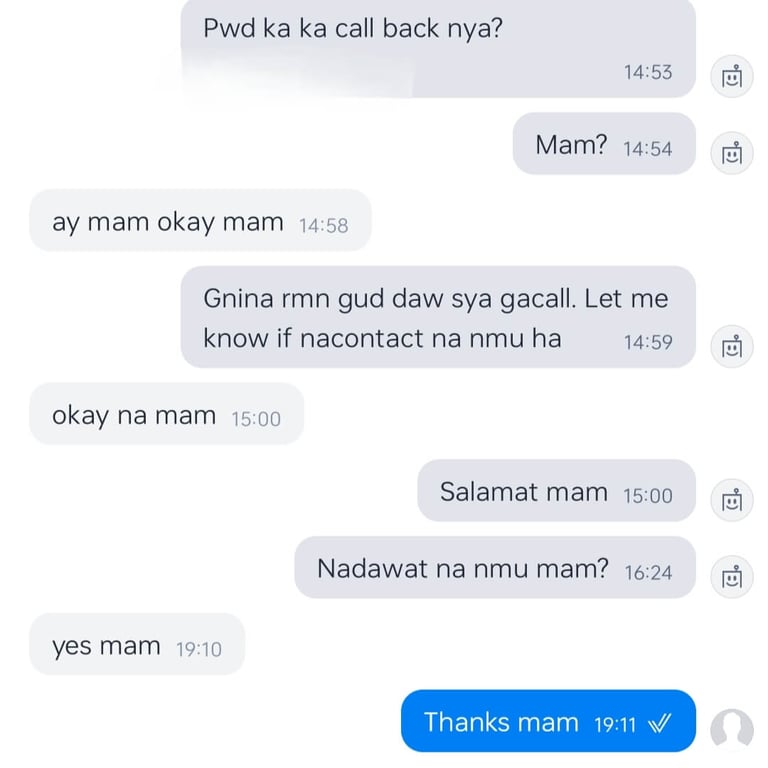Image resolution: width=768 pixels, height=768 pixels.
Task: Select the 'Pwd ka ka call back nya?' message
Action: (438, 49)
